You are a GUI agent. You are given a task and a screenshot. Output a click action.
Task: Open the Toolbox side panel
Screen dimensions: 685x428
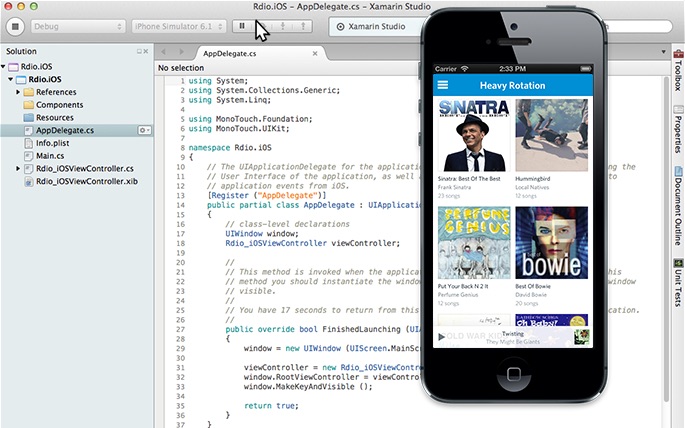(678, 71)
